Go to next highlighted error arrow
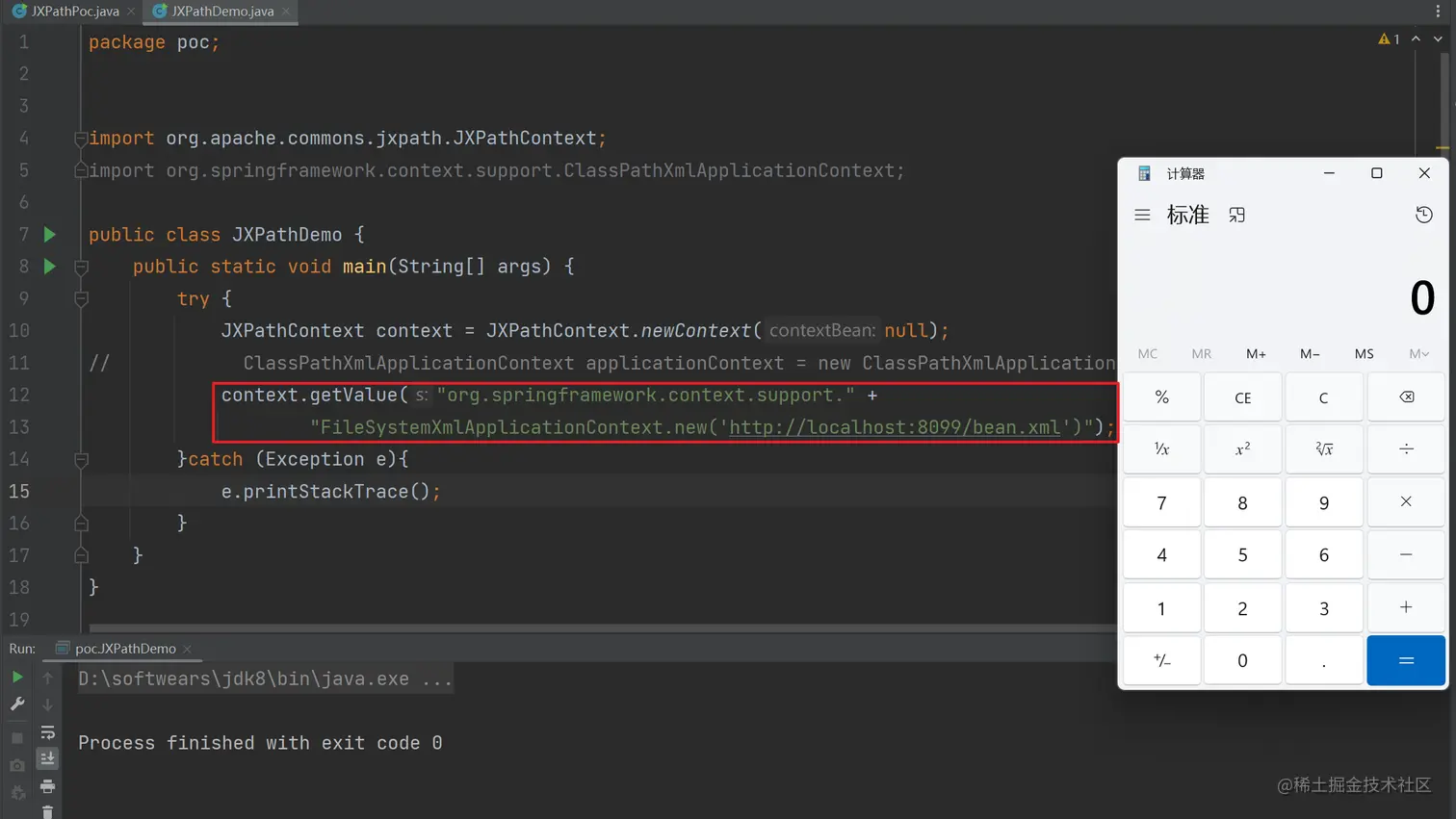This screenshot has height=819, width=1456. [x=1438, y=39]
